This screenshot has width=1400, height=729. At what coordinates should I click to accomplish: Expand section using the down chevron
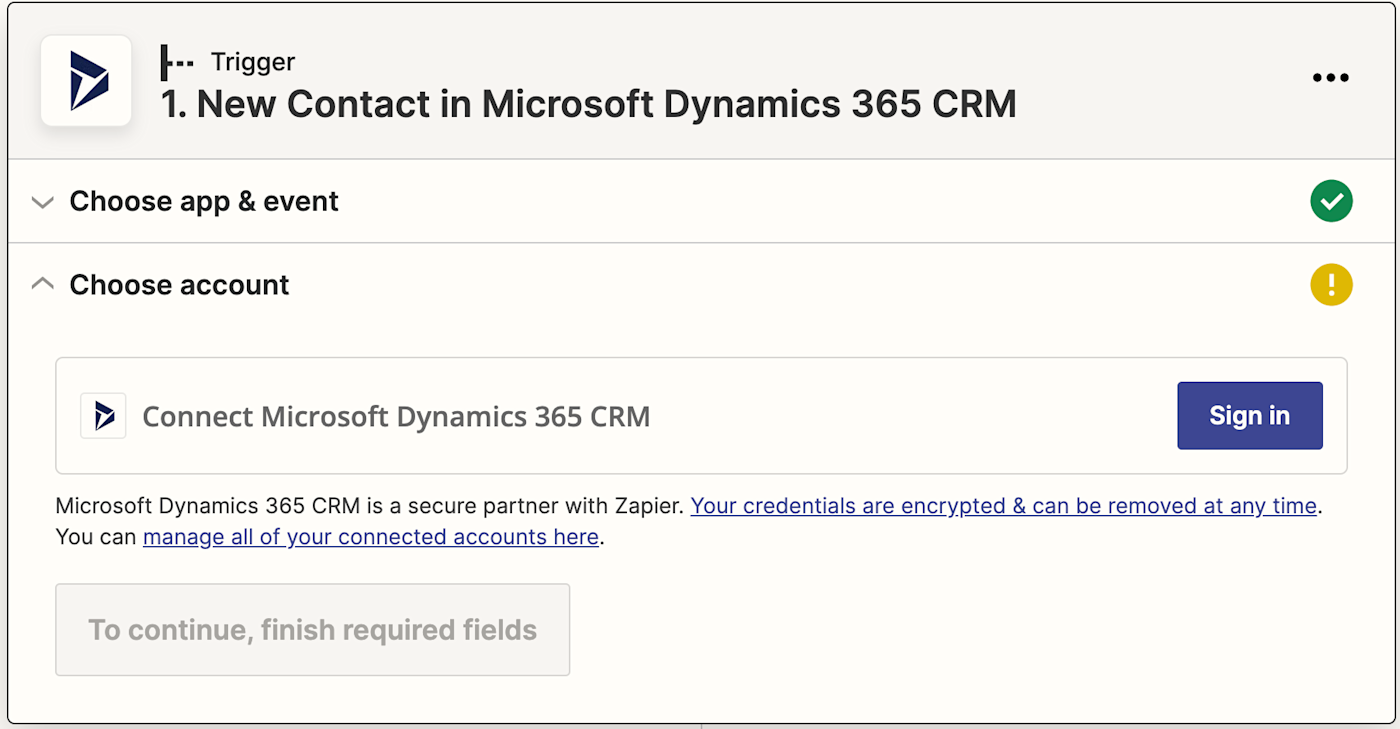[42, 202]
